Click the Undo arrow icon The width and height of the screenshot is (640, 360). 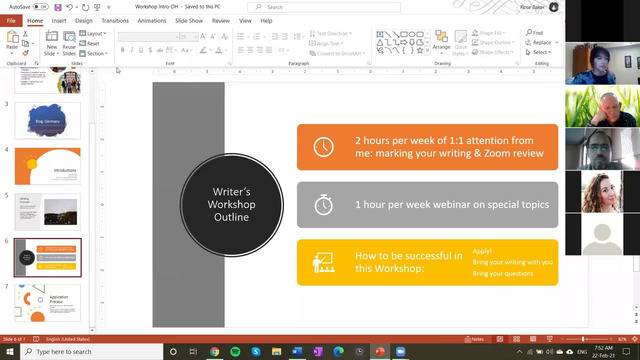coord(70,7)
